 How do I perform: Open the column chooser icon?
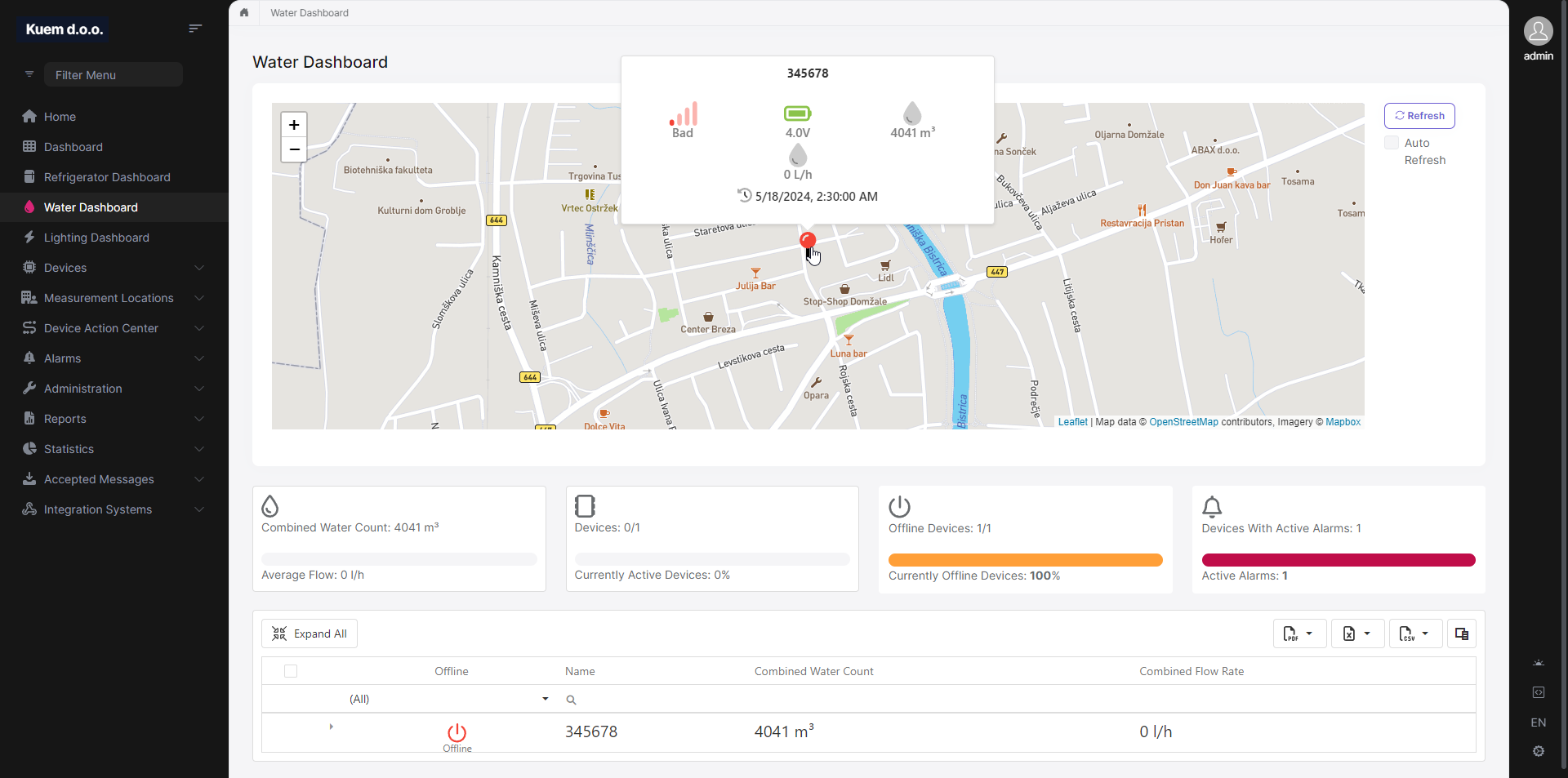pos(1462,634)
